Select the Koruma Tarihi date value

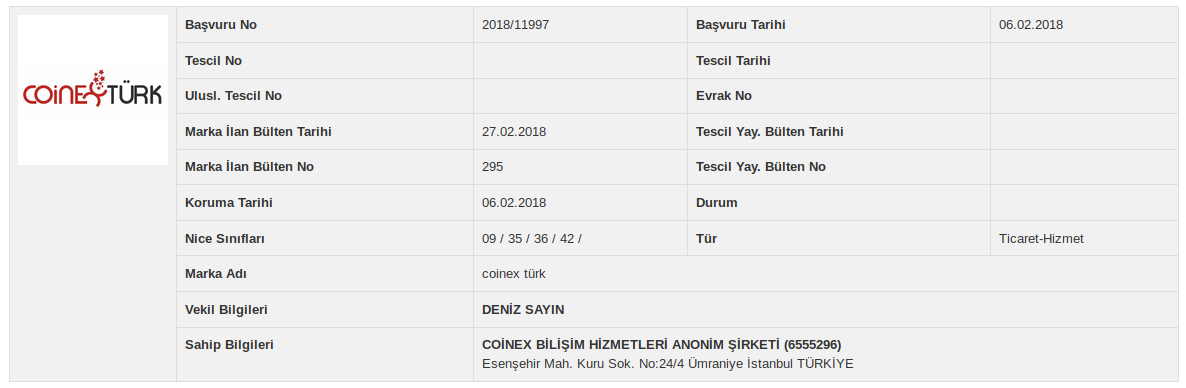[514, 203]
